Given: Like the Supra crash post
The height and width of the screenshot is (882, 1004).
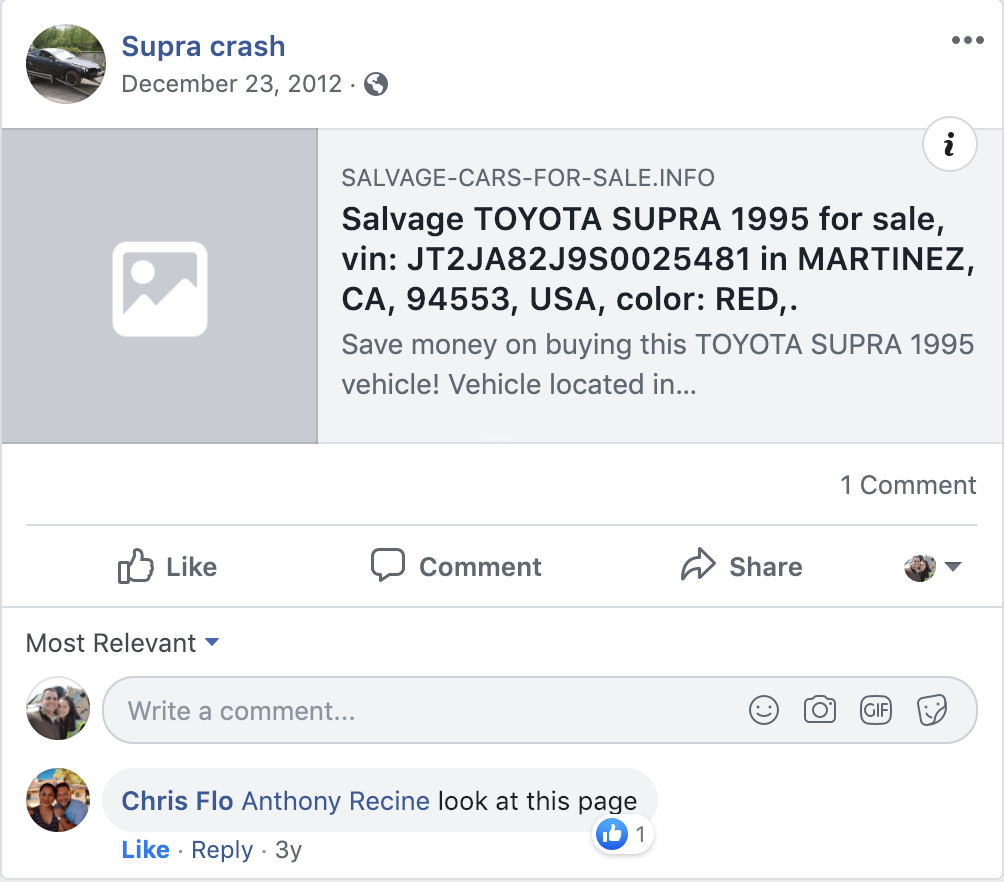Looking at the screenshot, I should click(x=168, y=566).
